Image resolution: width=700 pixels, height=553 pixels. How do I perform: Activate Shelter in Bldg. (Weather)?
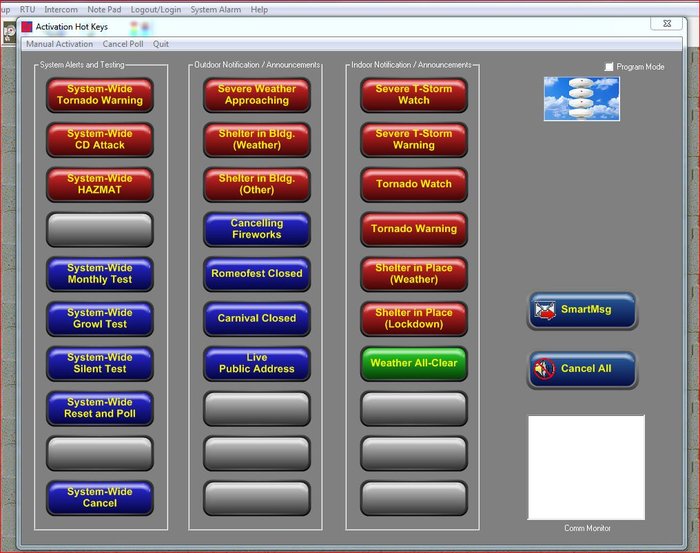pos(257,139)
